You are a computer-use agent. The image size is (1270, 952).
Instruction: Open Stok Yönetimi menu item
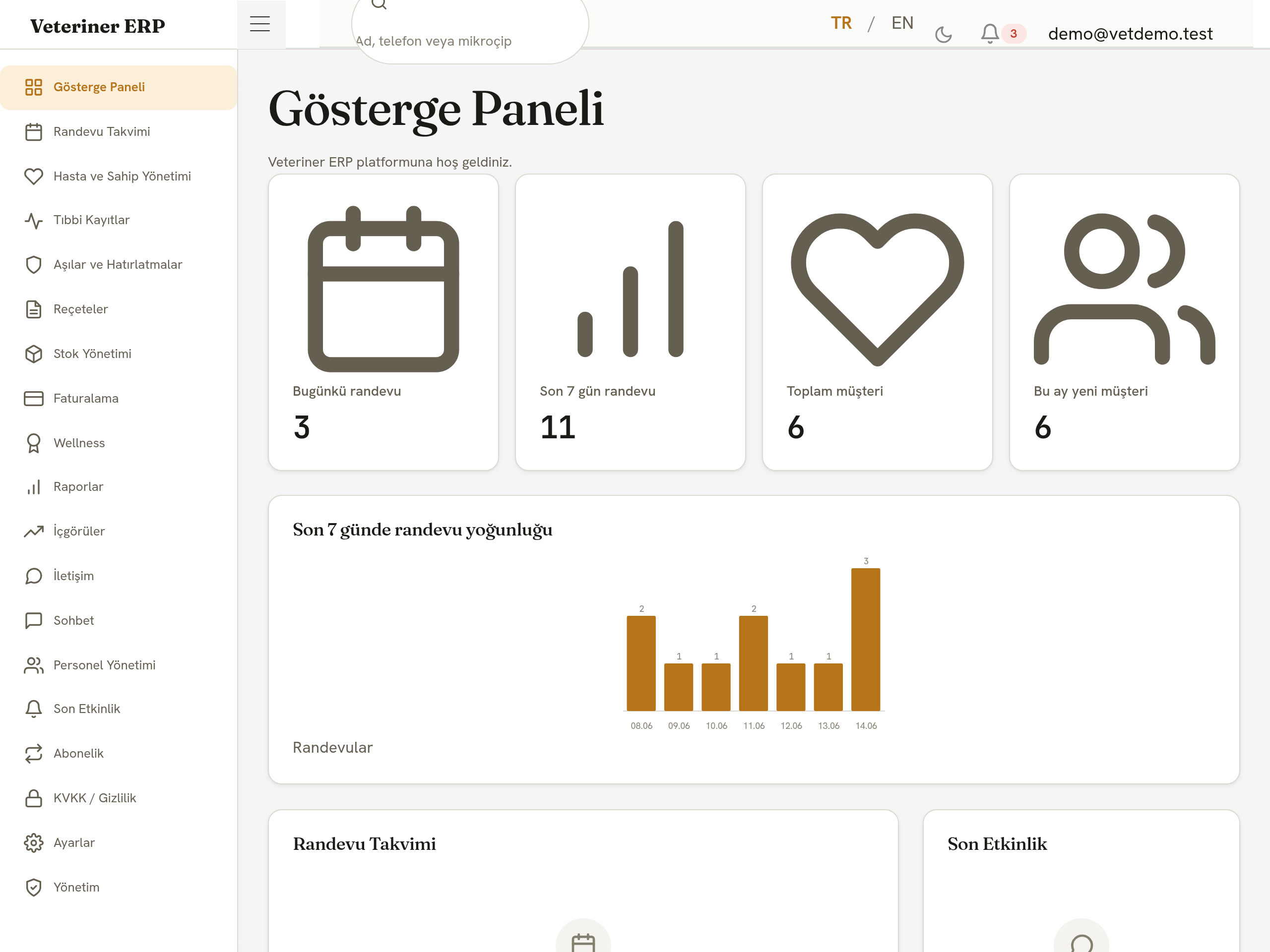(119, 354)
